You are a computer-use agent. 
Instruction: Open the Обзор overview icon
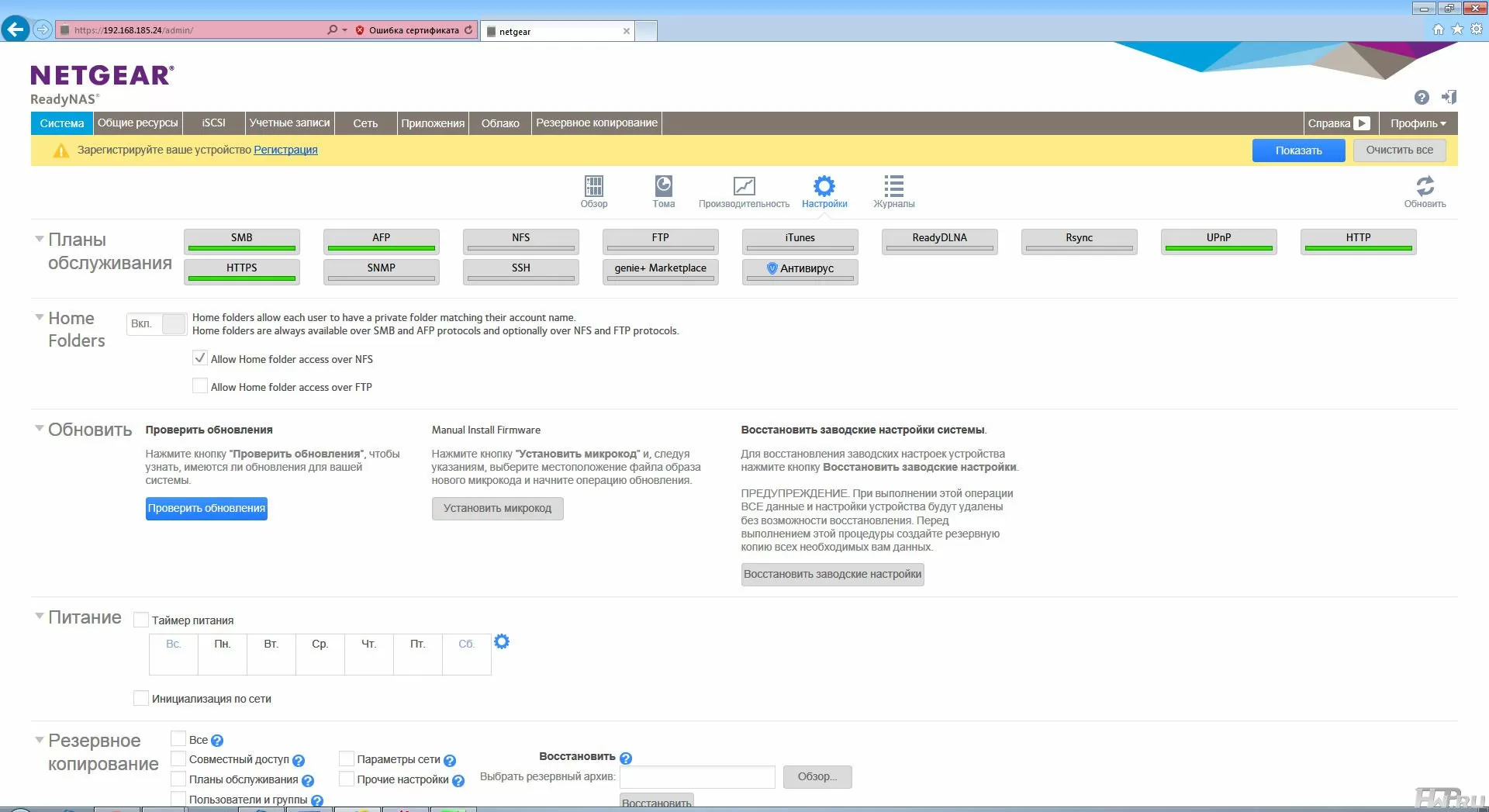pos(593,187)
